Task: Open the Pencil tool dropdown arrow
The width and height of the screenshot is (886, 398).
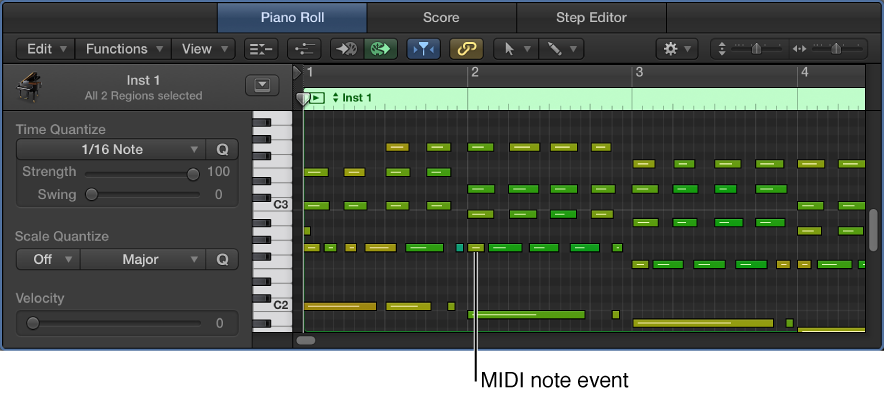Action: (573, 49)
